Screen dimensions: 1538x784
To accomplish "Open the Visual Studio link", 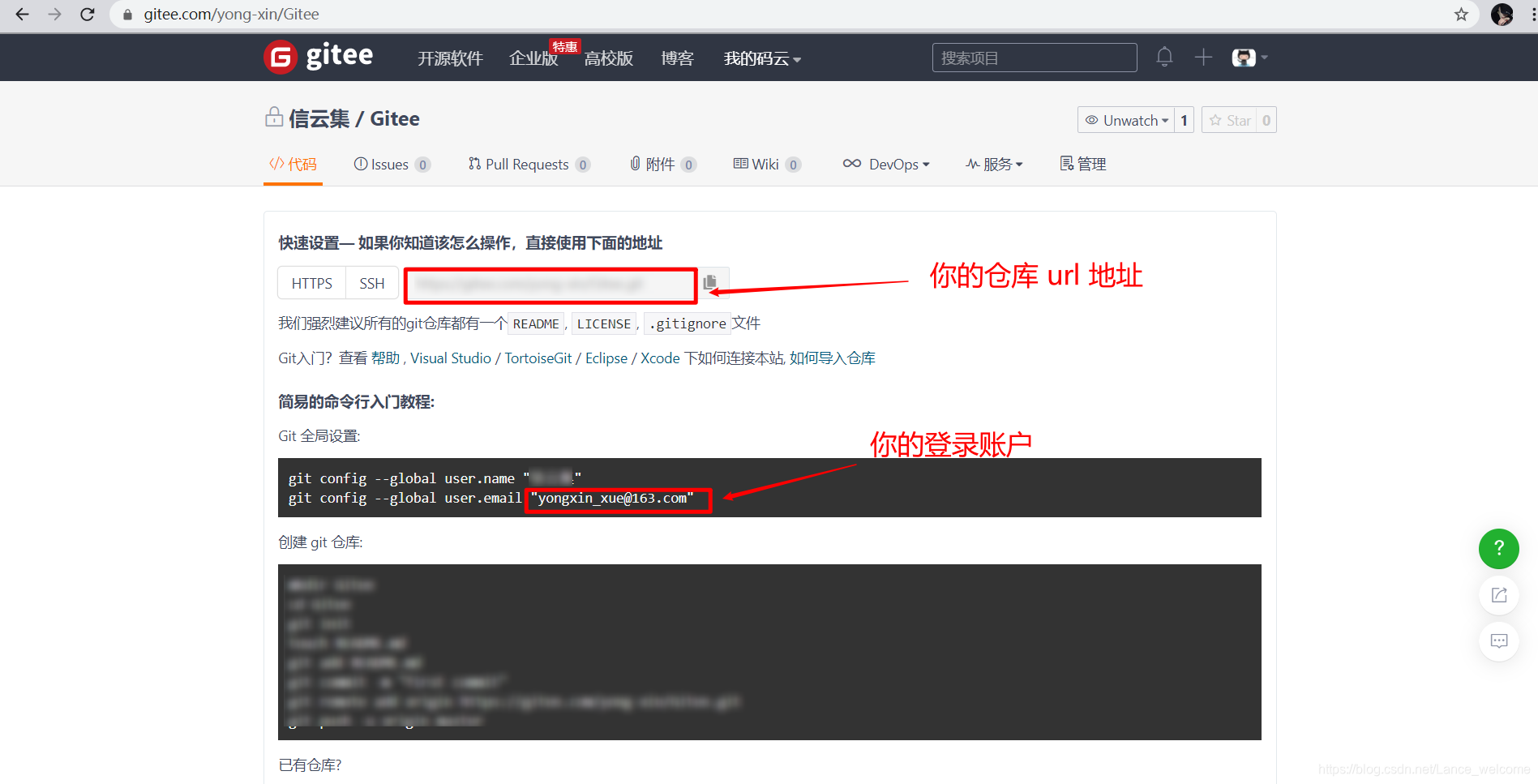I will [x=451, y=358].
